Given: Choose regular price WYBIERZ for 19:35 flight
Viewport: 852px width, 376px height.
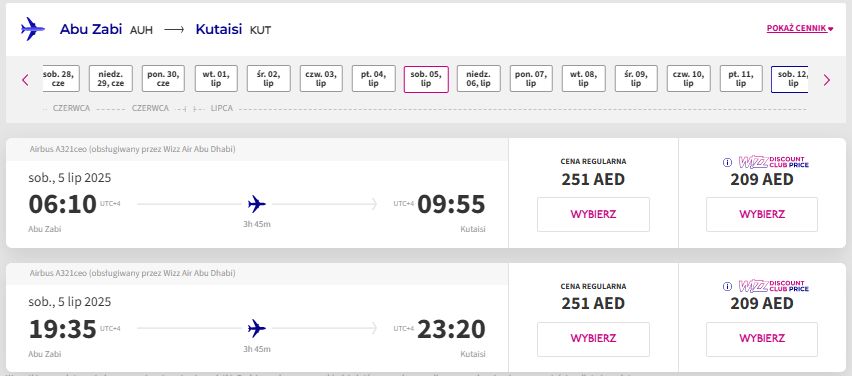Looking at the screenshot, I should pos(593,339).
